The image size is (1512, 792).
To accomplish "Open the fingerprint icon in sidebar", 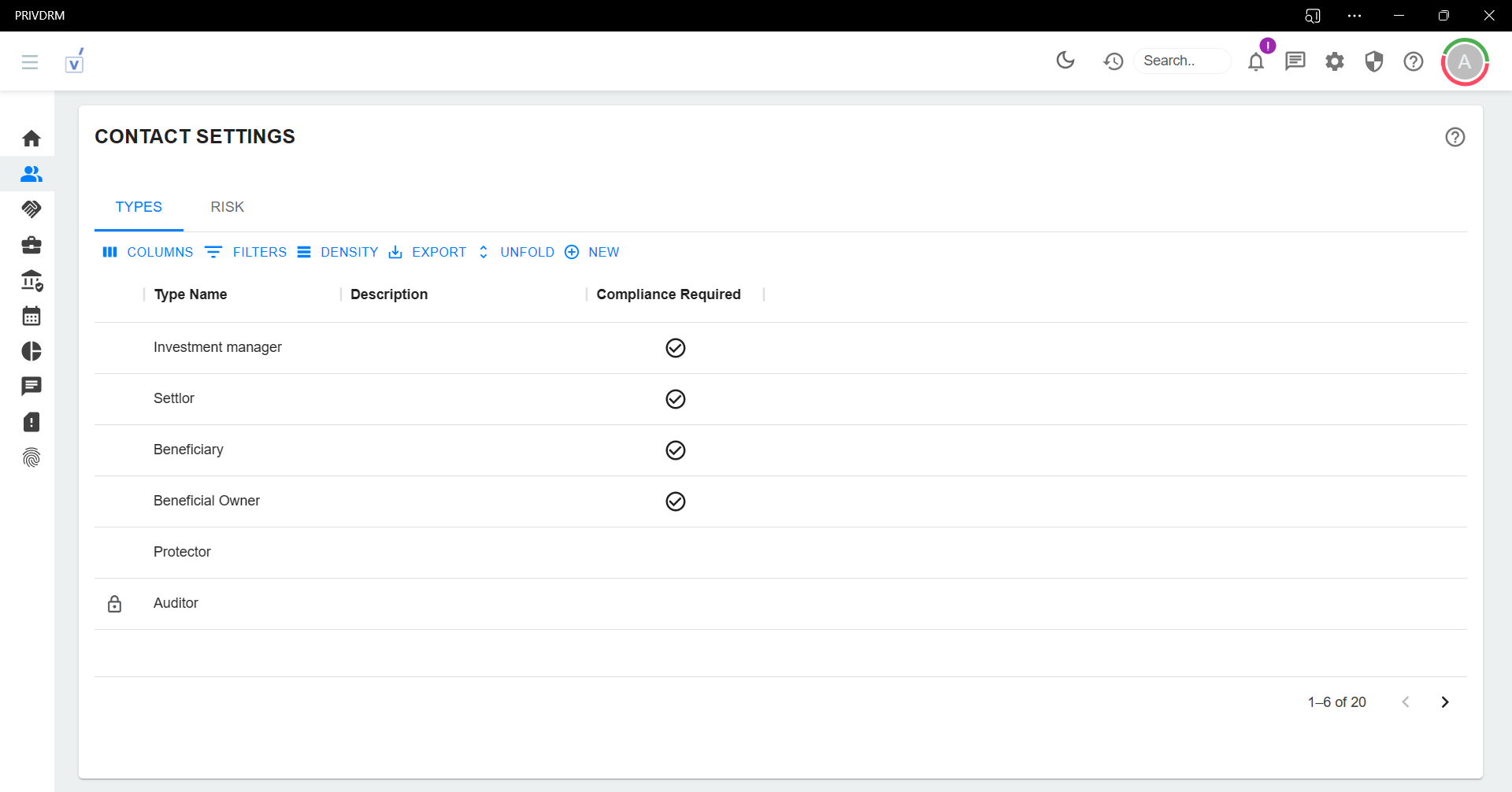I will coord(31,457).
